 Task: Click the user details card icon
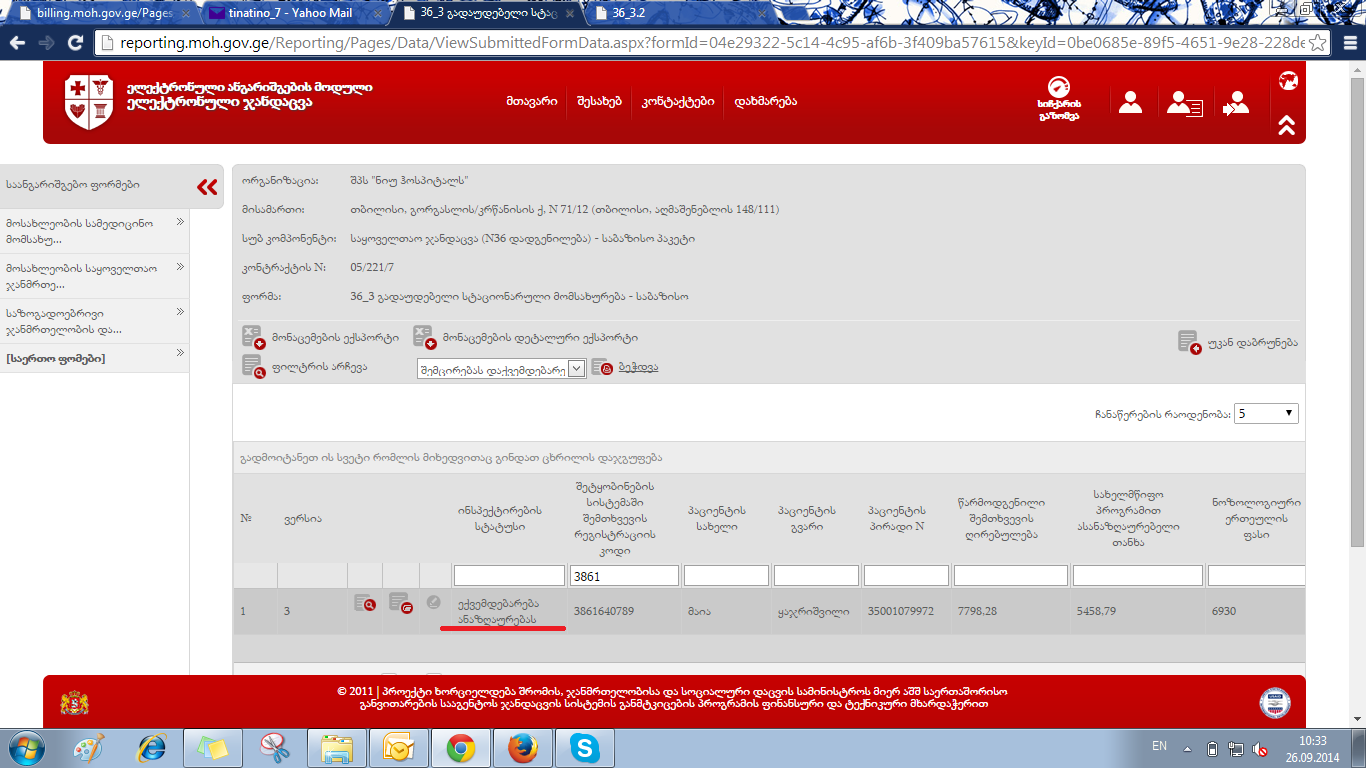[1185, 103]
